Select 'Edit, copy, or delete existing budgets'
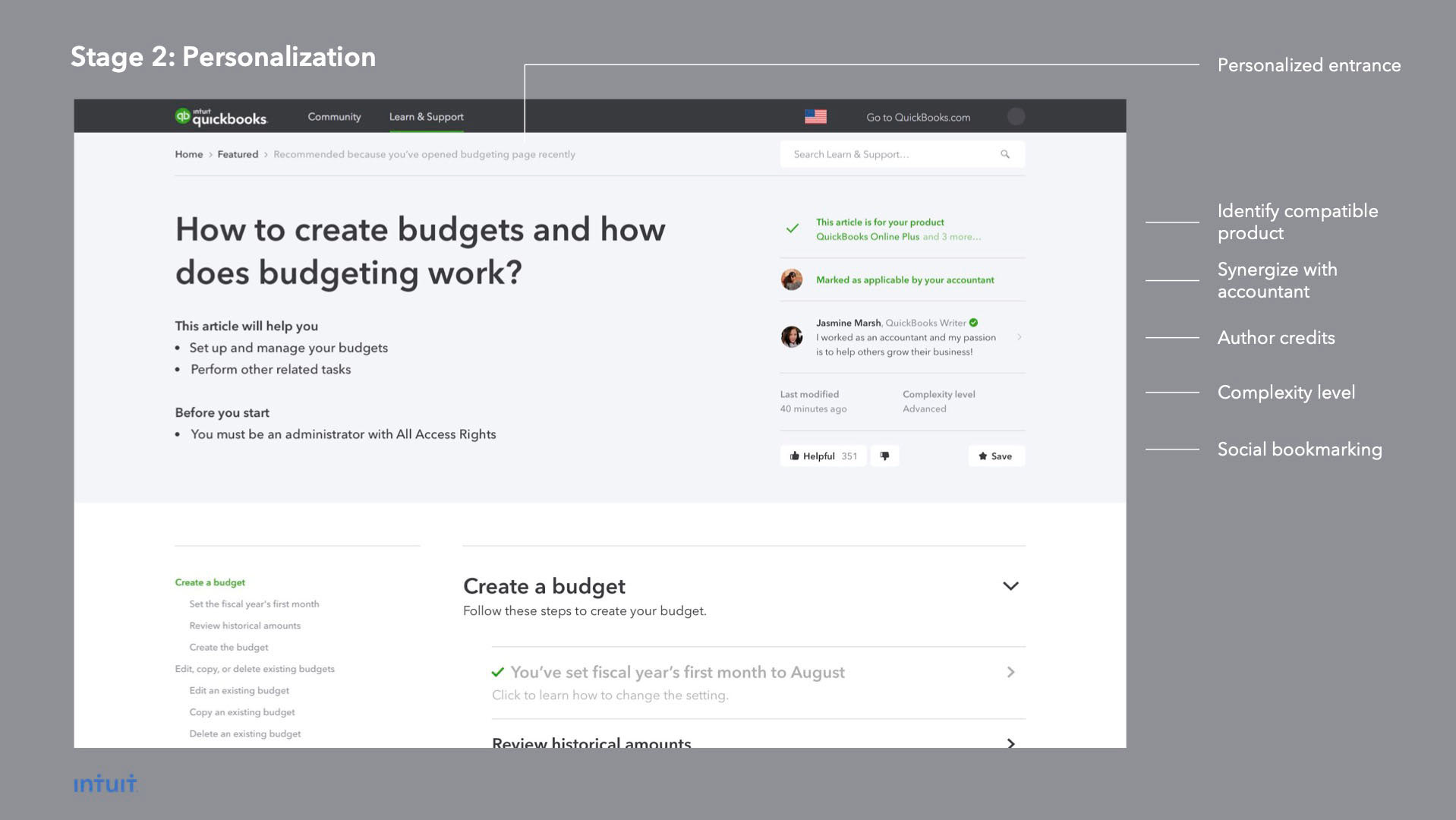The height and width of the screenshot is (820, 1456). click(254, 669)
